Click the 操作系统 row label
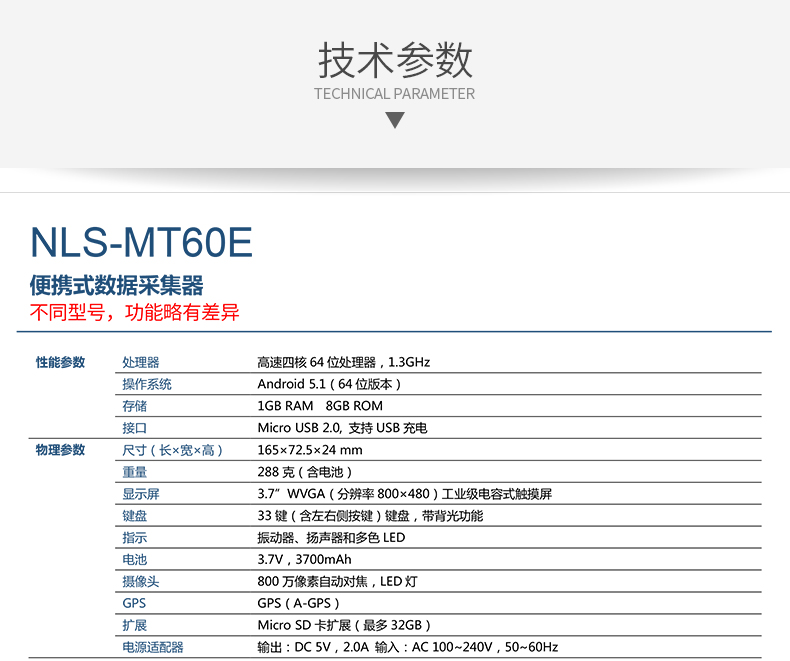The image size is (790, 661). click(x=147, y=384)
